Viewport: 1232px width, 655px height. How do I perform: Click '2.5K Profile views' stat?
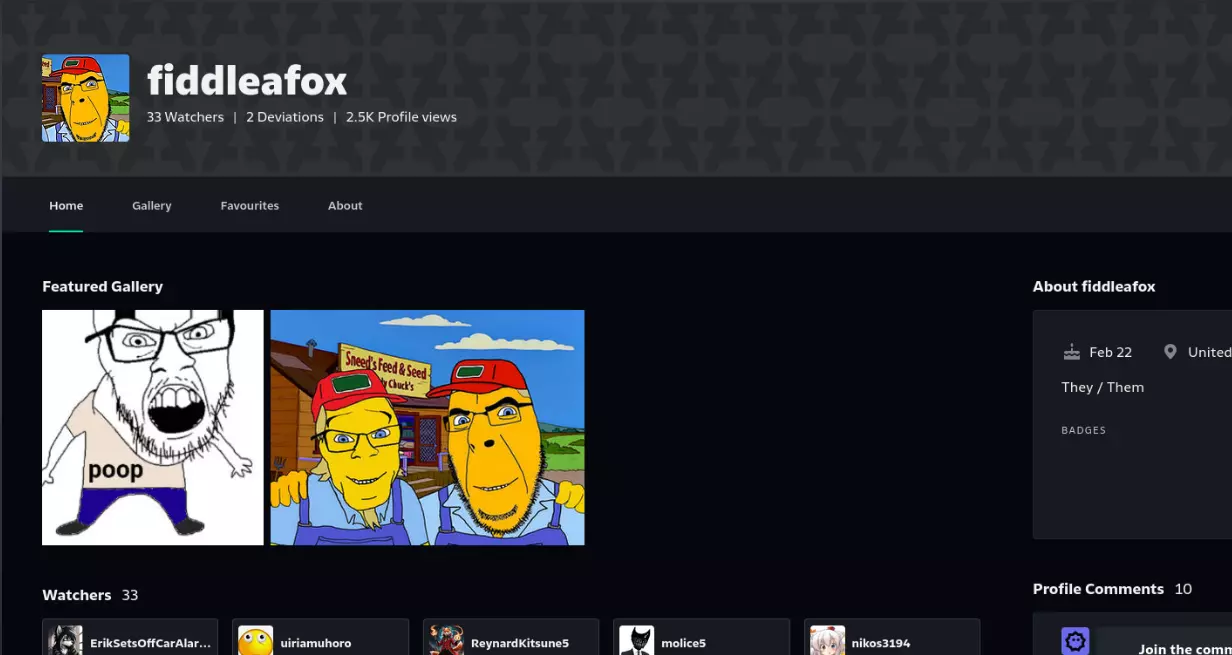(401, 117)
